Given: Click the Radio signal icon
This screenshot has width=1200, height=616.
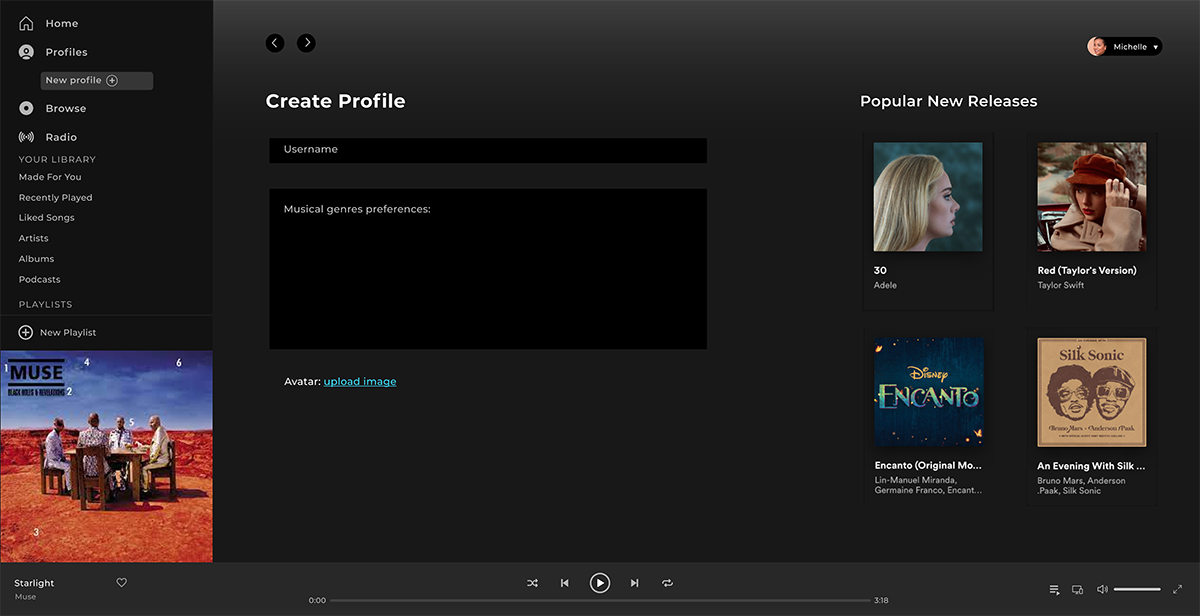Looking at the screenshot, I should pos(26,137).
